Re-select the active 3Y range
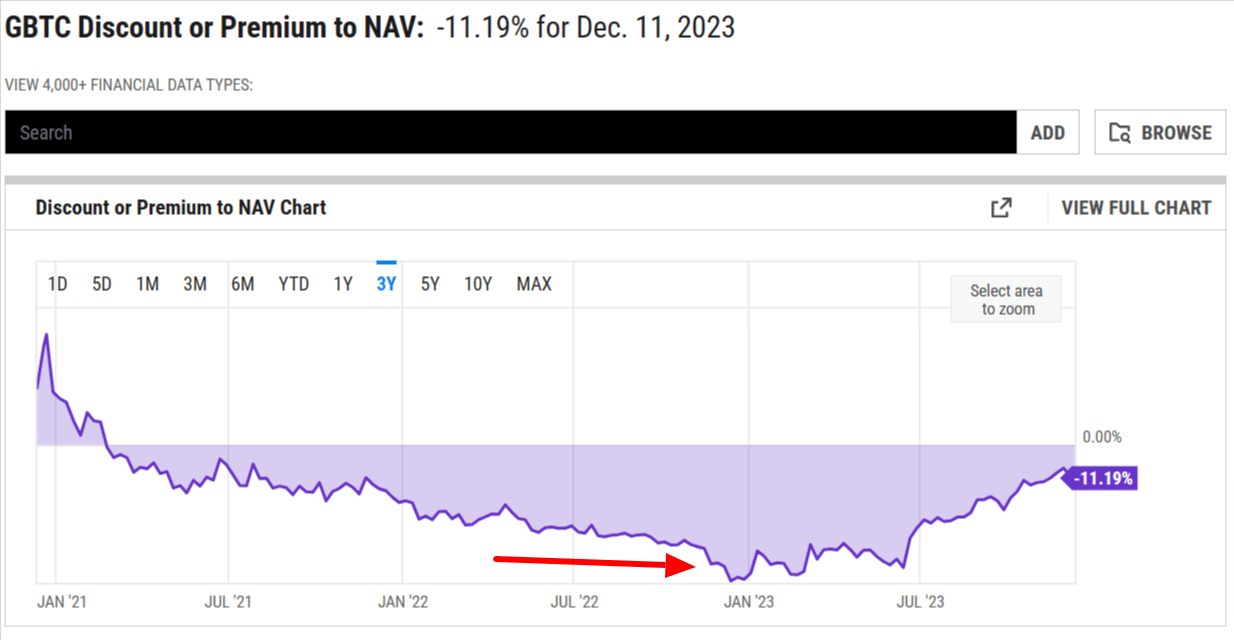Viewport: 1234px width, 640px height. click(x=385, y=284)
